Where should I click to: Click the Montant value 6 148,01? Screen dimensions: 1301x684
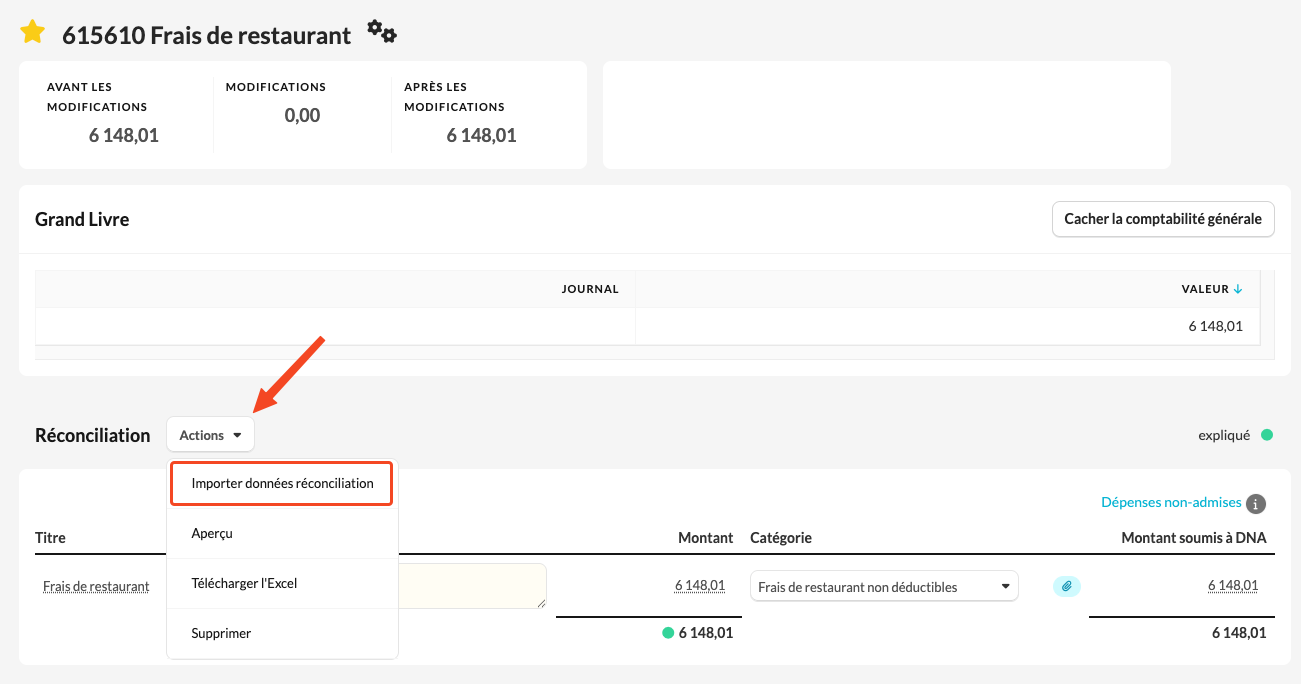699,586
